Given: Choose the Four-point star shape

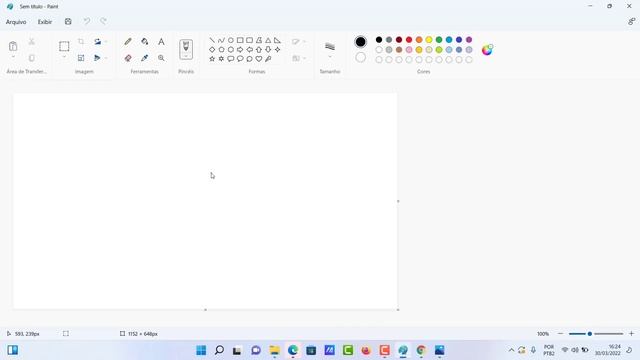Looking at the screenshot, I should (x=278, y=49).
